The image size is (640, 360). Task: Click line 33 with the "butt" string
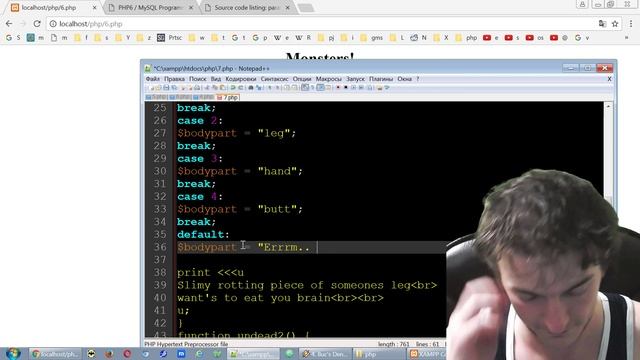pyautogui.click(x=240, y=209)
